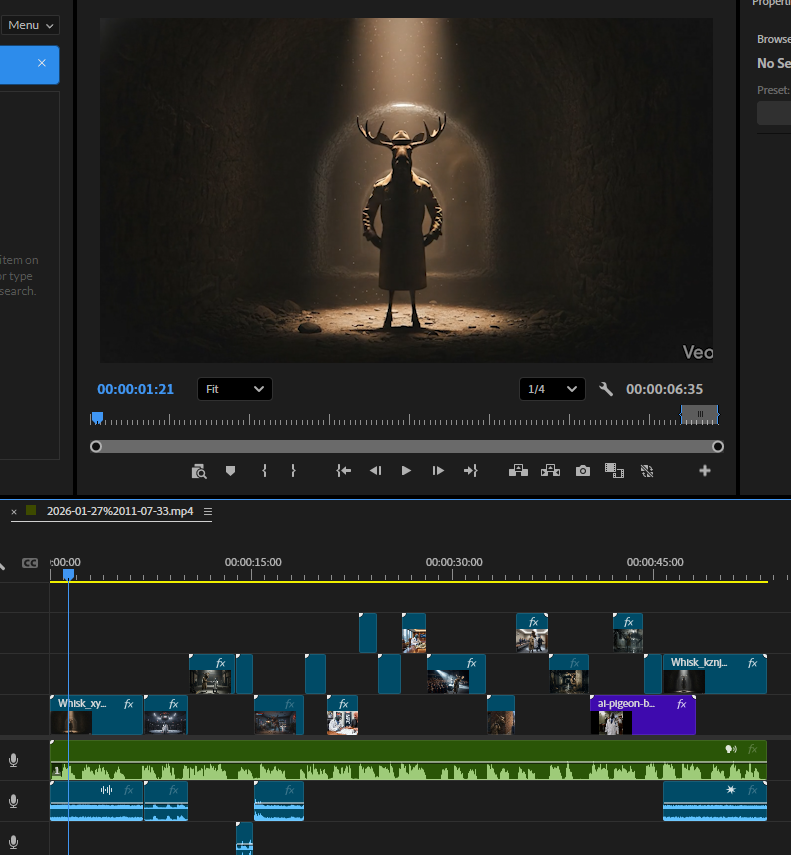The image size is (791, 855).
Task: Select the No Se... heading in properties panel
Action: [x=774, y=63]
